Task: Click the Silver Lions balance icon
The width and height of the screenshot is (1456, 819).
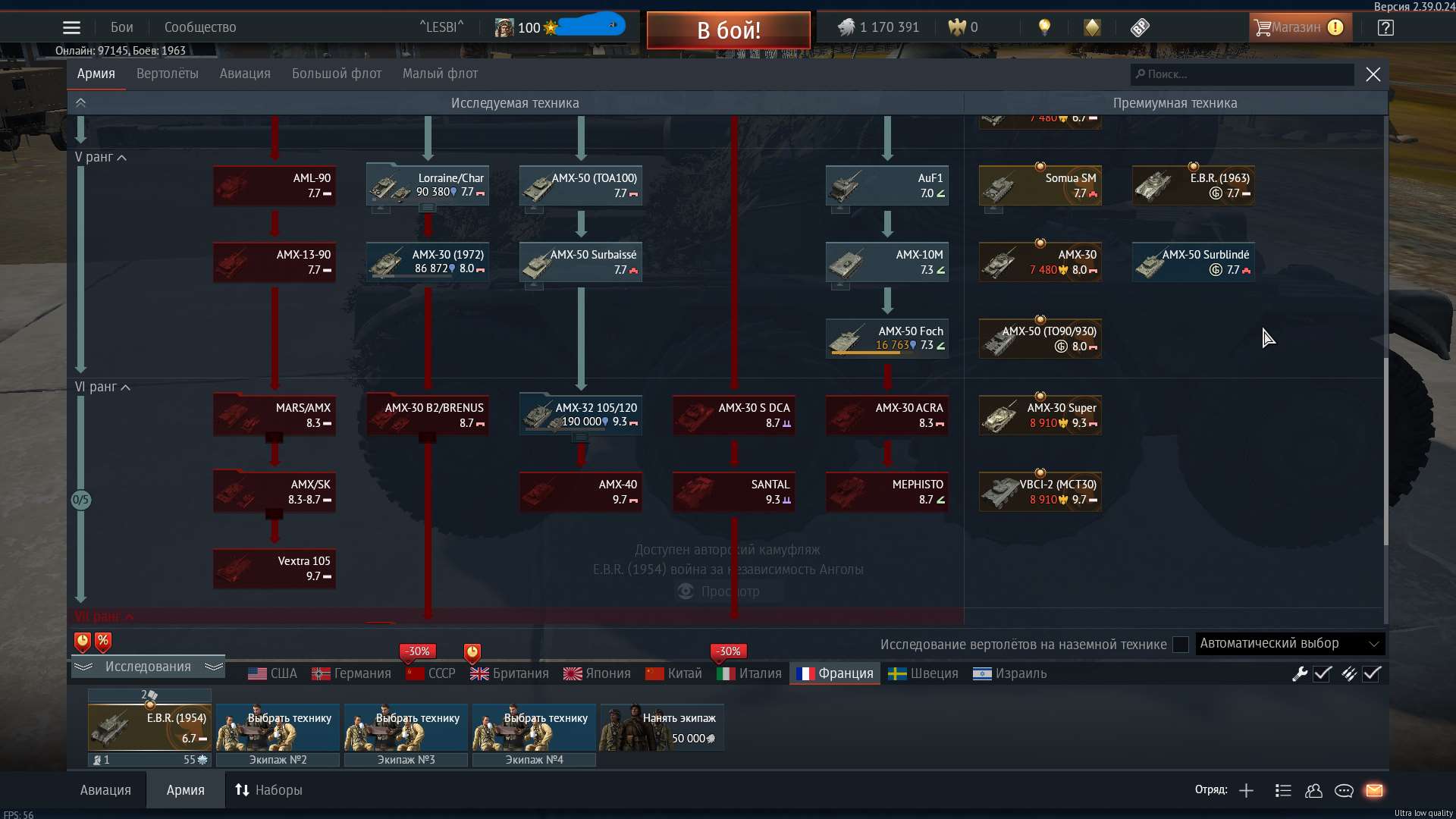Action: click(846, 27)
